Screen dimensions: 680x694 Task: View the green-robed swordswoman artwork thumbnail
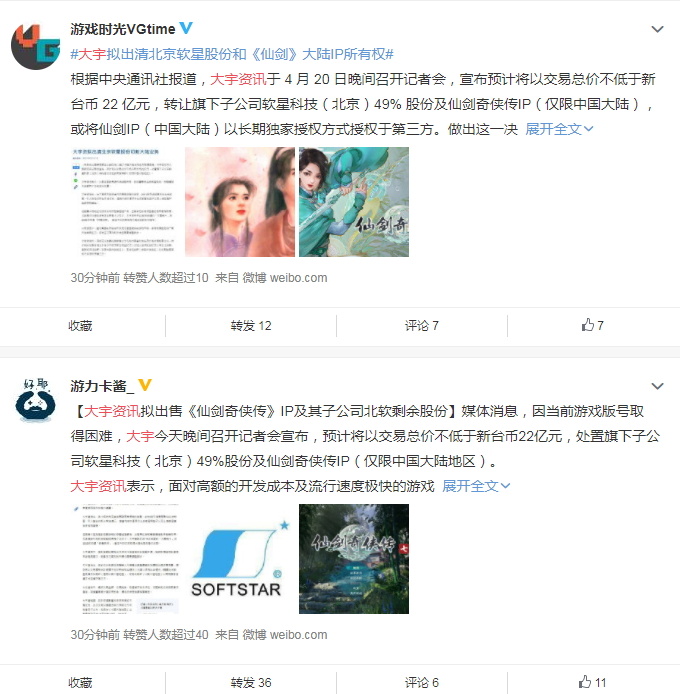[x=354, y=202]
